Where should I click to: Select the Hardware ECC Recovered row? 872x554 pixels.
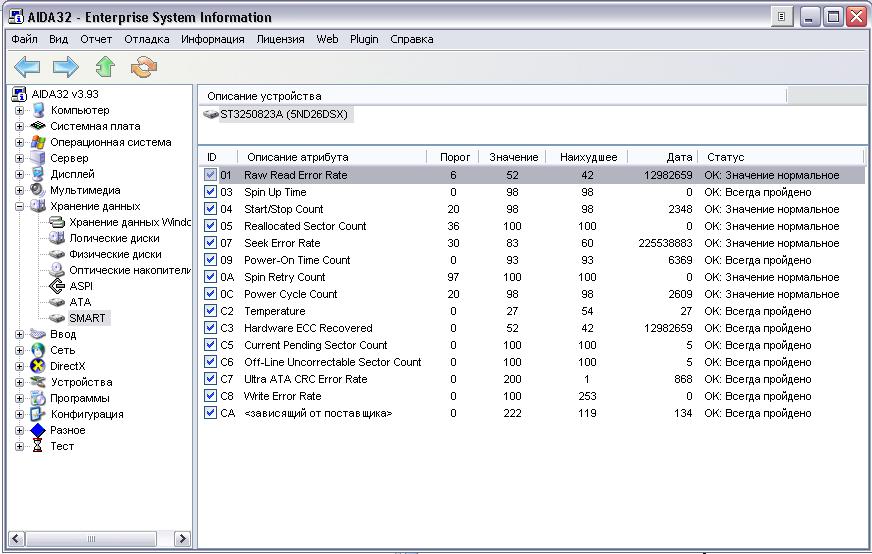pos(531,328)
